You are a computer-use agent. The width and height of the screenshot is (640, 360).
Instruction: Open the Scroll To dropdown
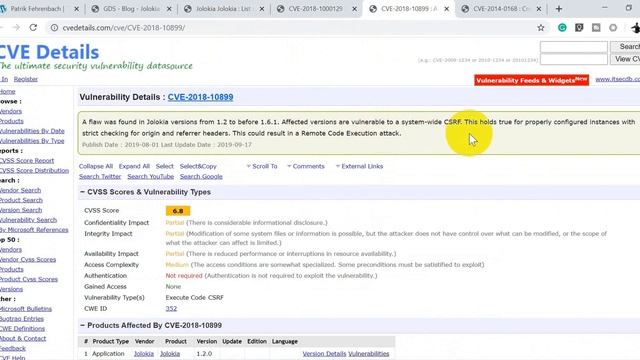(x=262, y=166)
